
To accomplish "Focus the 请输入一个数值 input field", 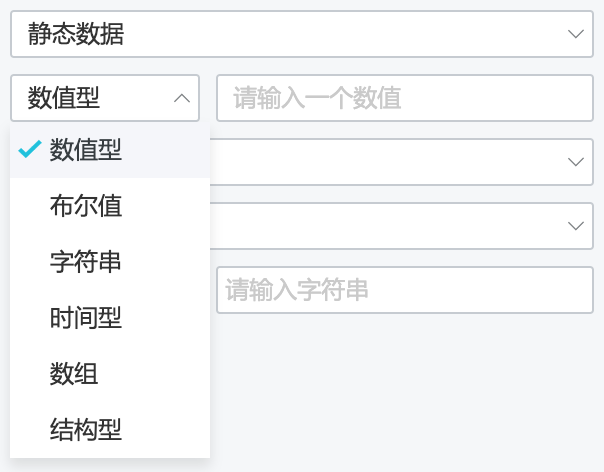I will [405, 98].
